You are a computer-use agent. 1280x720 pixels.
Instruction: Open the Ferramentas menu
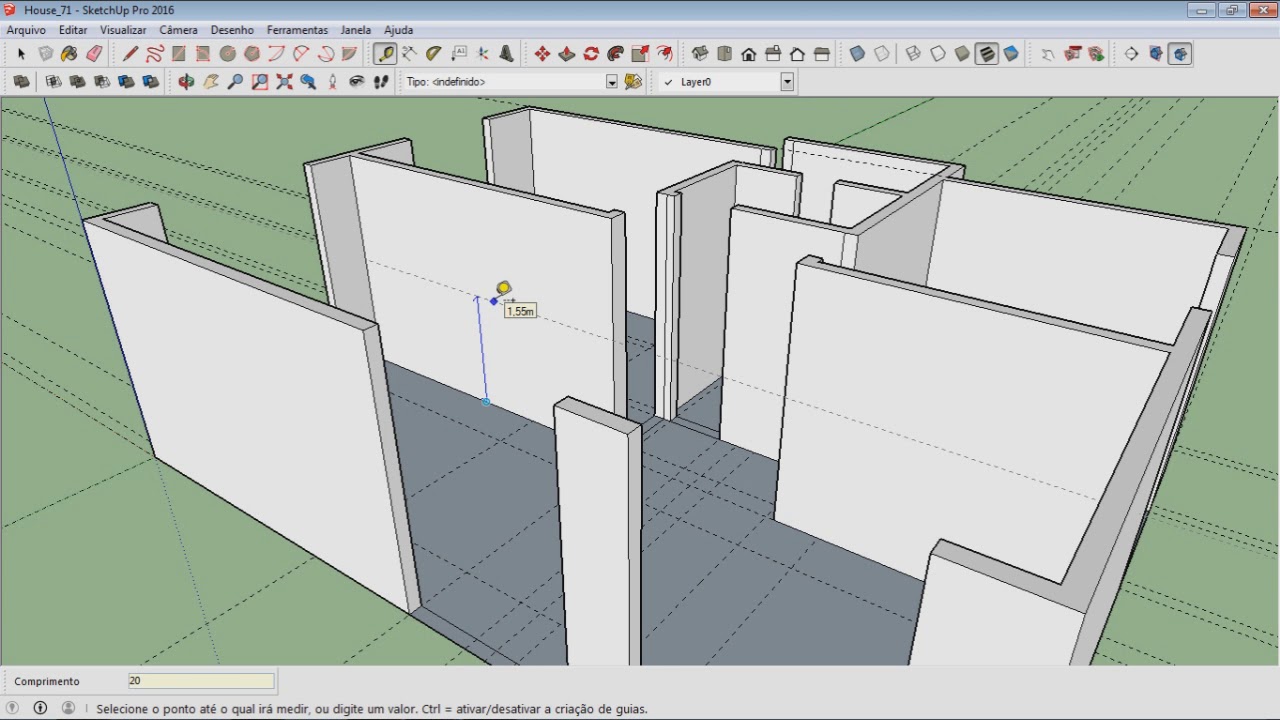pyautogui.click(x=297, y=30)
